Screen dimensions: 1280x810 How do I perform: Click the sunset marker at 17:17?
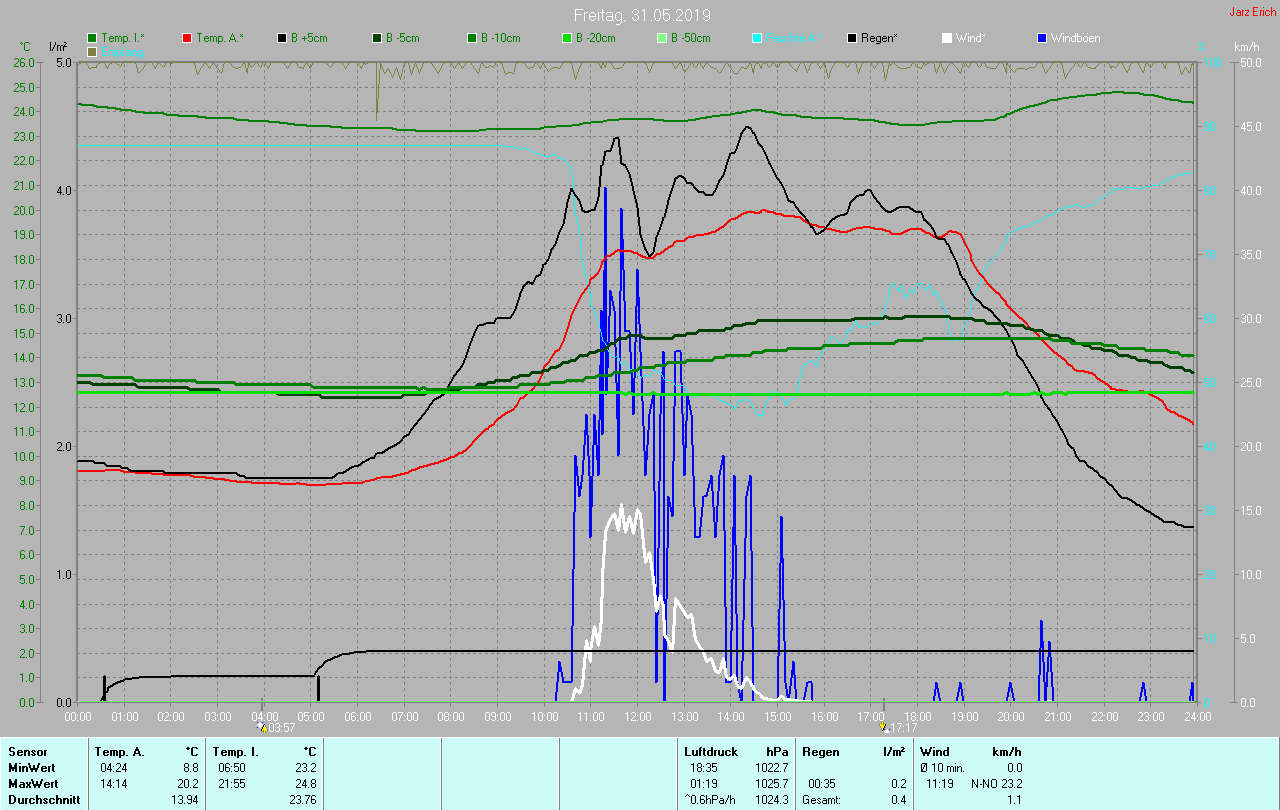tap(884, 727)
